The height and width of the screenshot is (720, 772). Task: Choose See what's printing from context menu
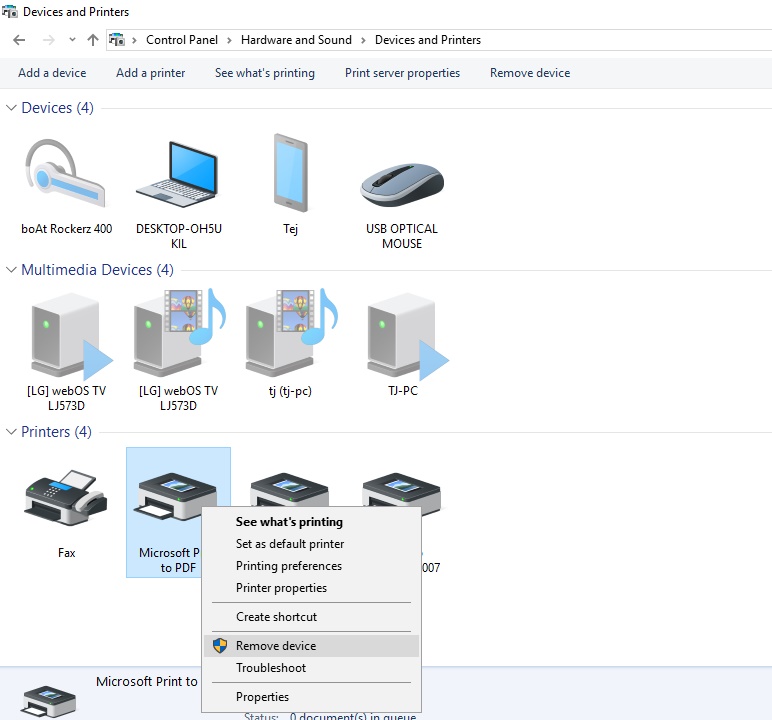coord(311,522)
